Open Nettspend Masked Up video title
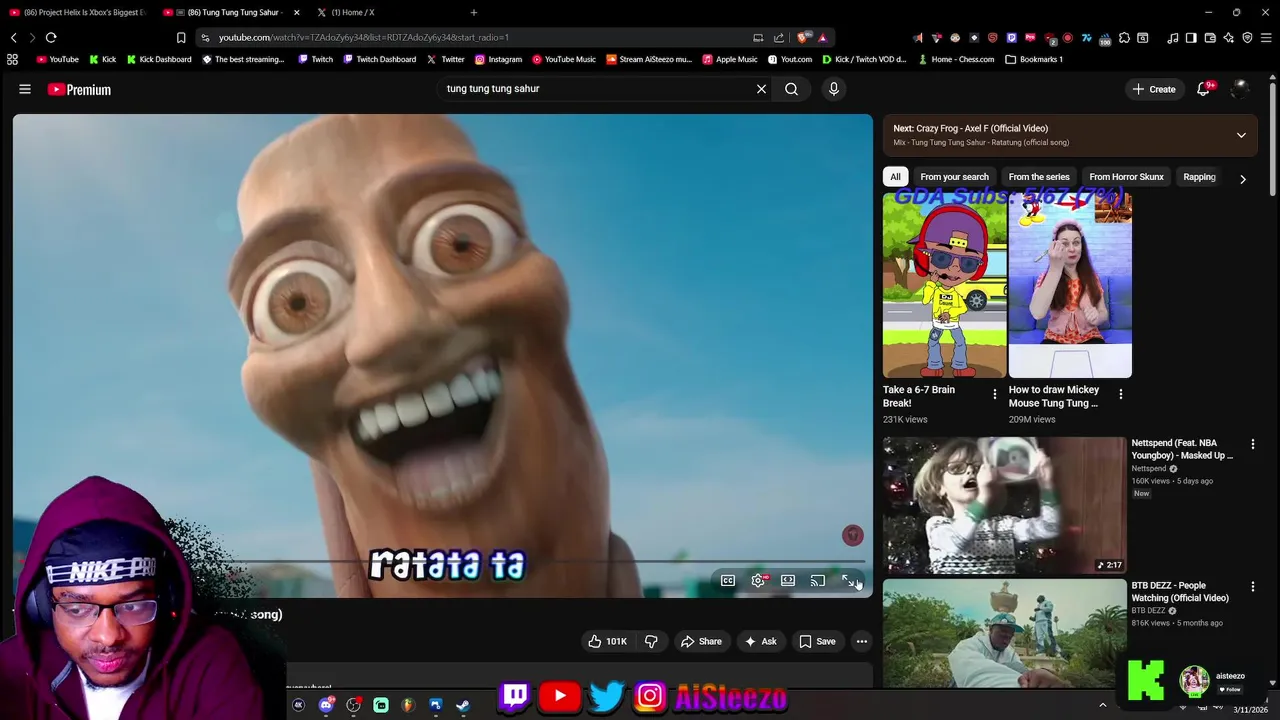 (1182, 449)
